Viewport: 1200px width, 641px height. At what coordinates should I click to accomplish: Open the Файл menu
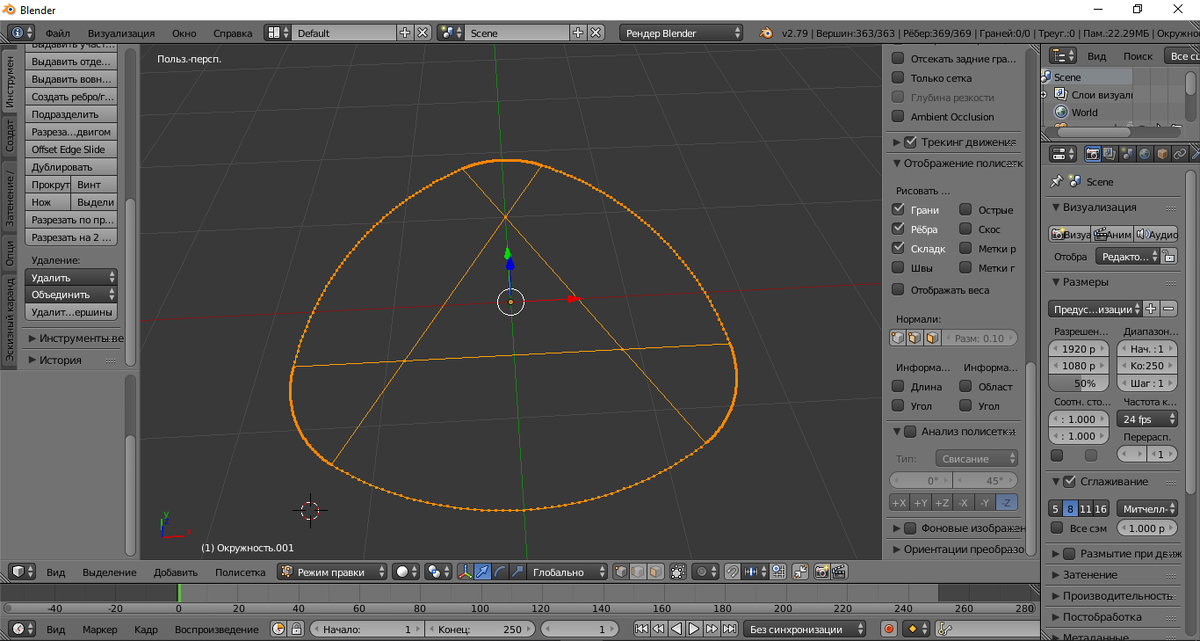click(x=57, y=33)
